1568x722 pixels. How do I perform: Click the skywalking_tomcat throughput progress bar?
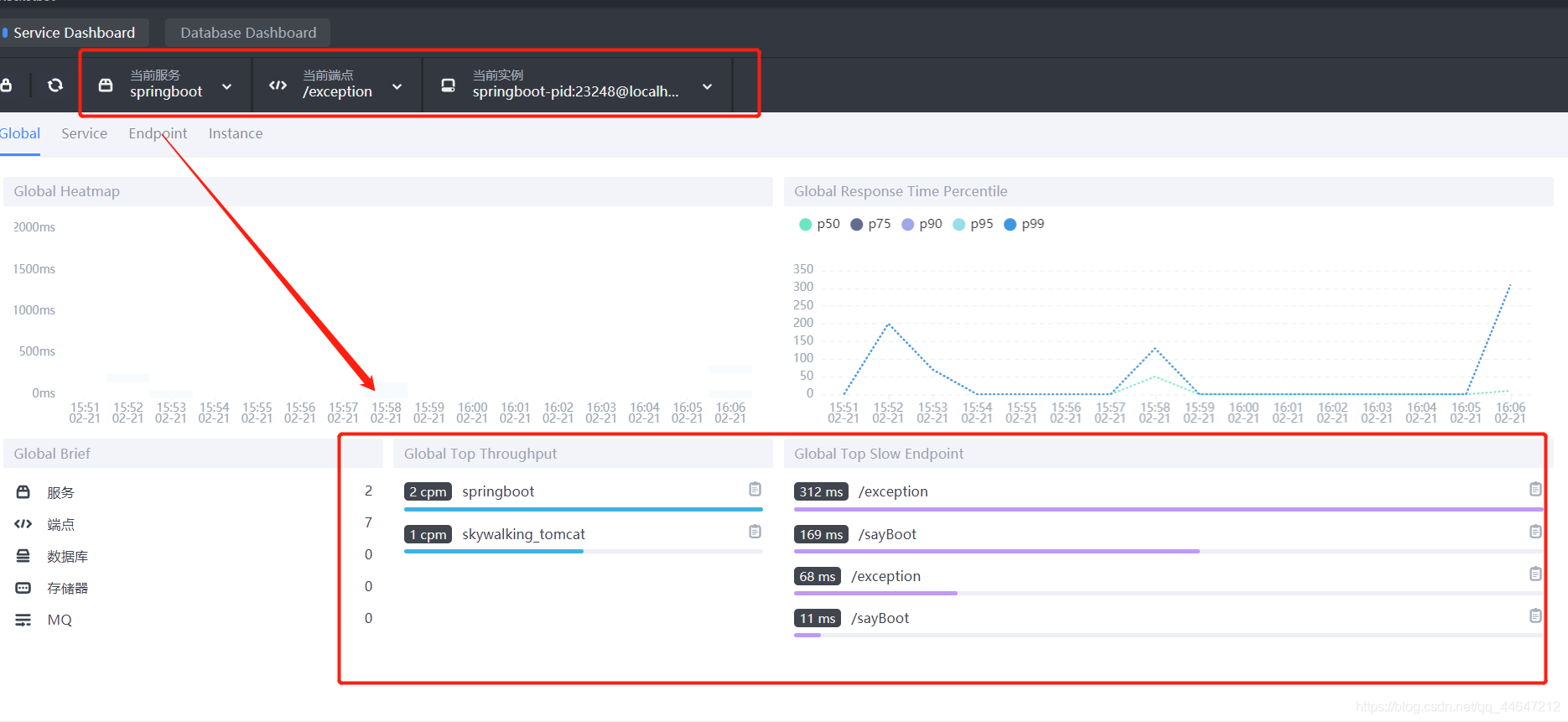[584, 551]
